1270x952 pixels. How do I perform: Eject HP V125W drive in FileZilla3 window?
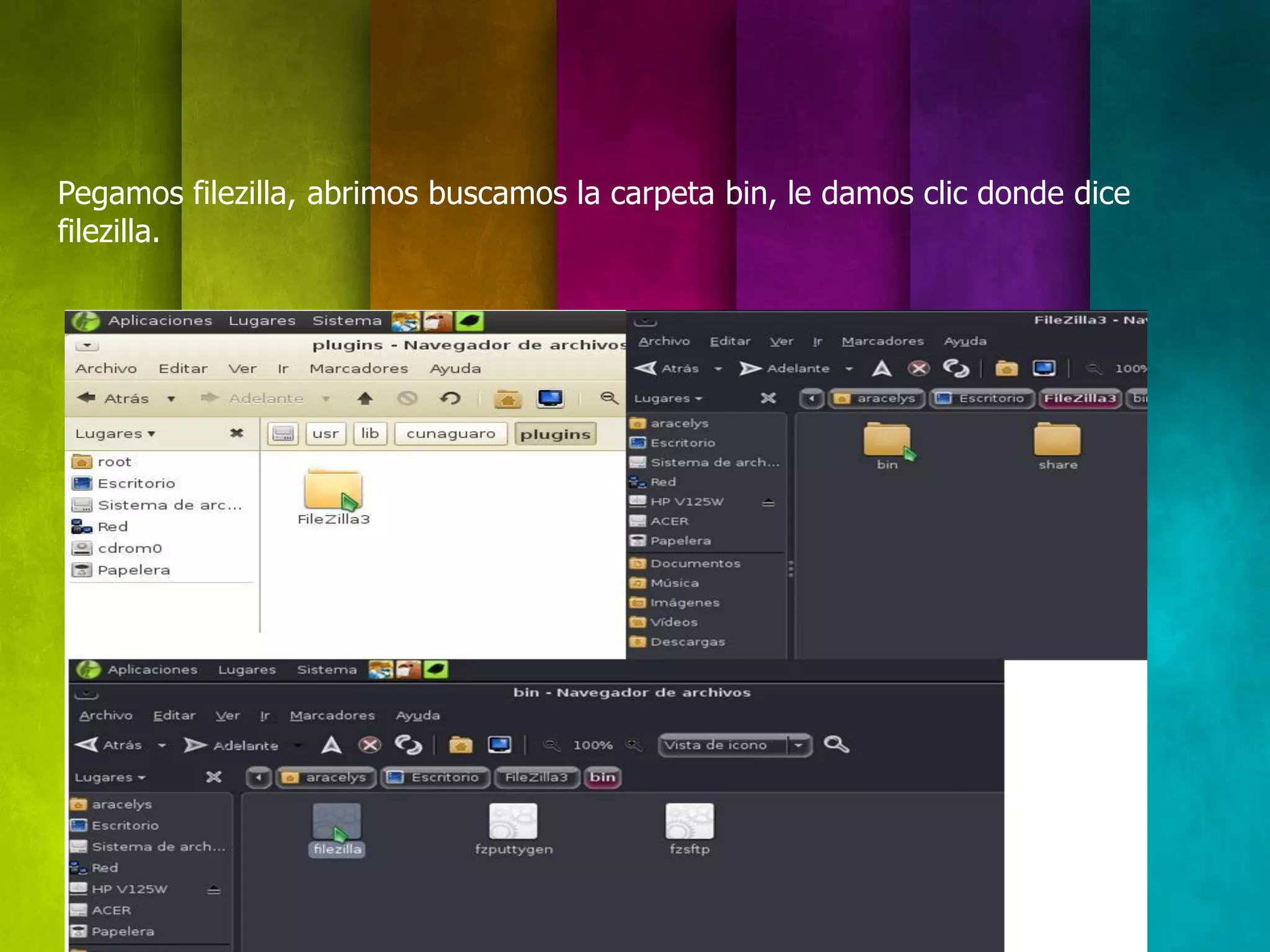click(768, 502)
